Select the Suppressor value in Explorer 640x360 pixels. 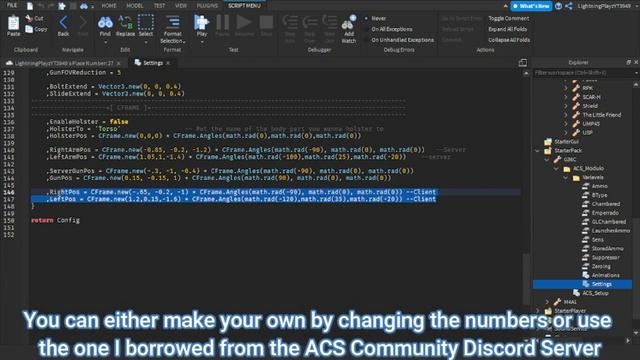pyautogui.click(x=606, y=258)
